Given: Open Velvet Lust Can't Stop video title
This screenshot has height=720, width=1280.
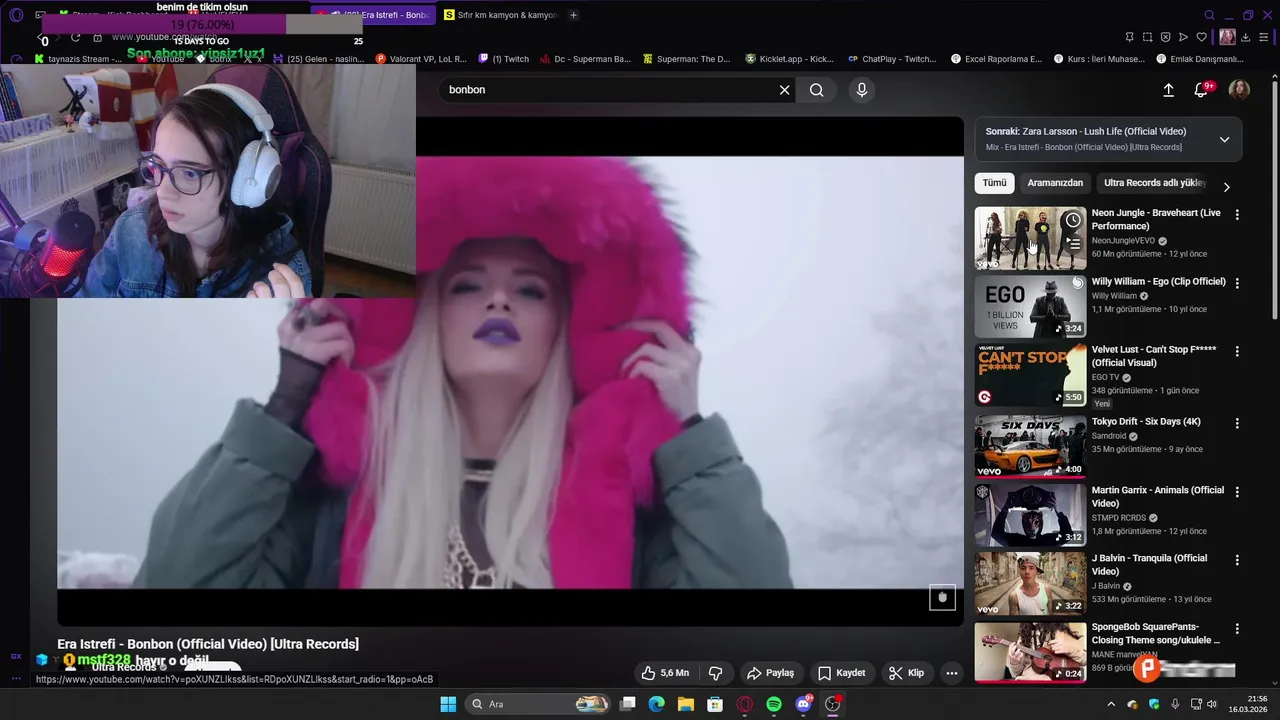Looking at the screenshot, I should pos(1154,356).
